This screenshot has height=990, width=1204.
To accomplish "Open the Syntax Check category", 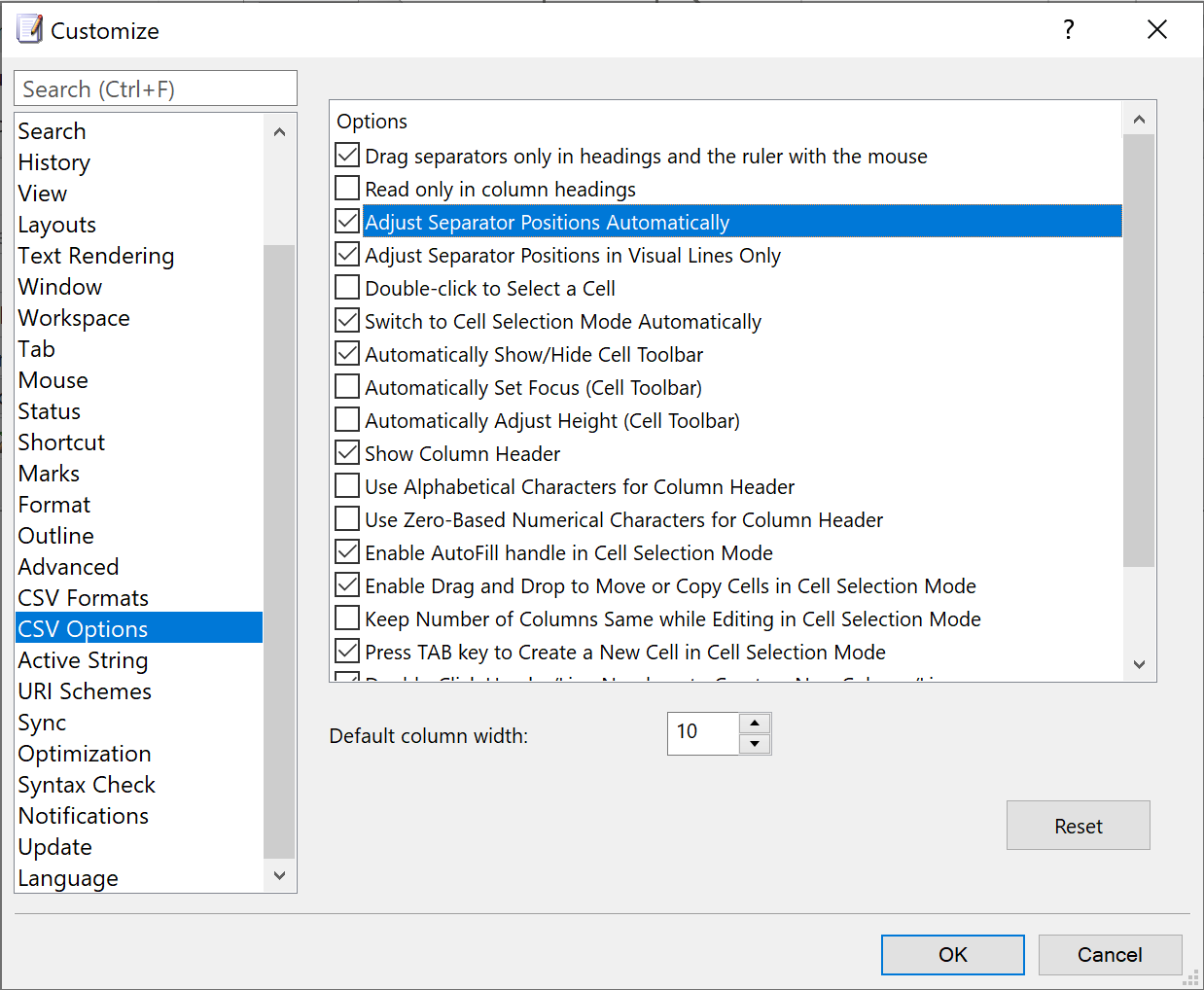I will point(139,784).
